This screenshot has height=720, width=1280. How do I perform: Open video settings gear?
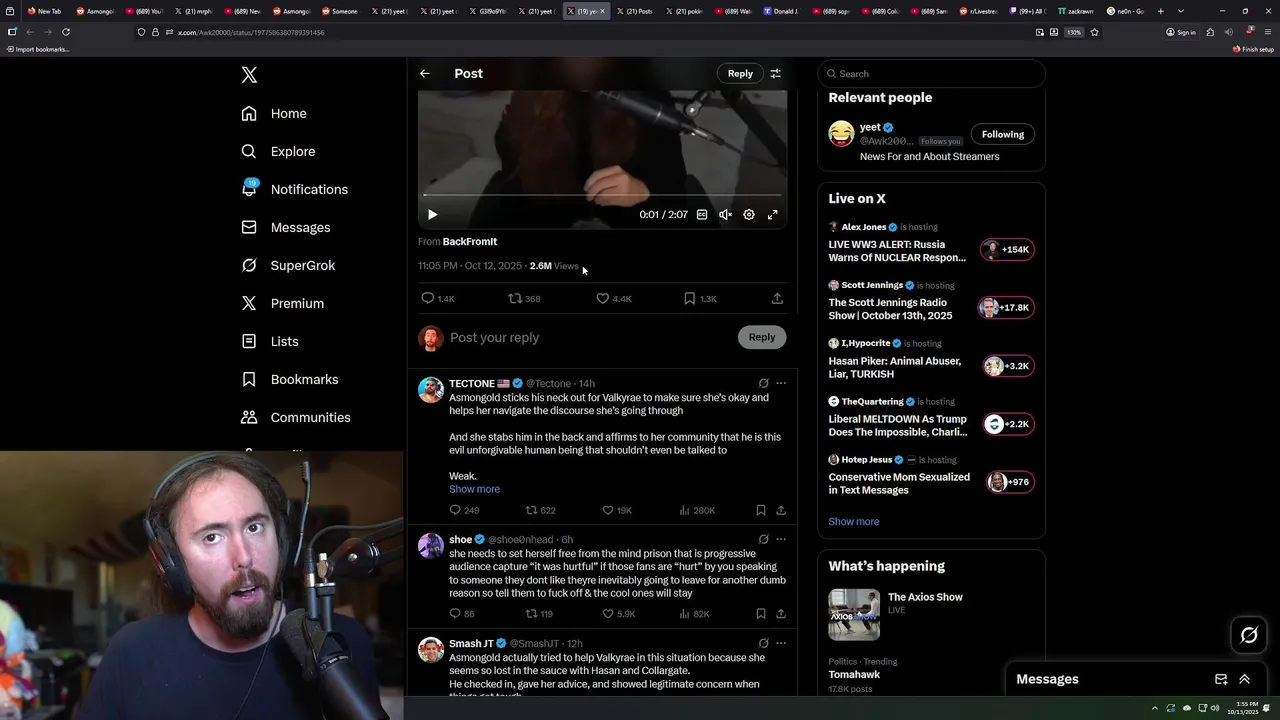[749, 214]
